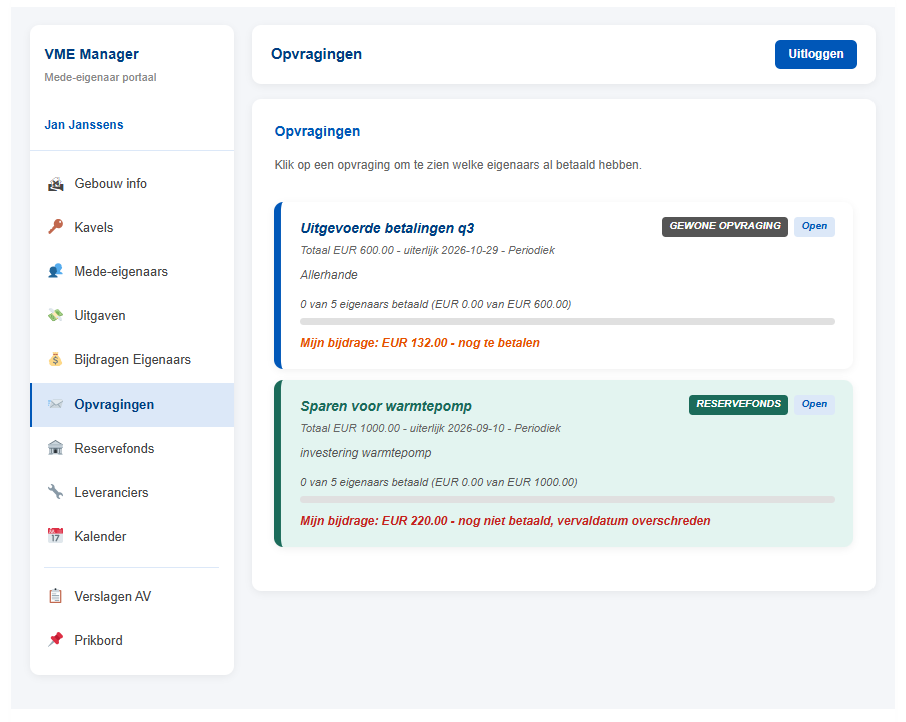Click the Prikbord pushpin icon
The width and height of the screenshot is (906, 722).
point(55,640)
